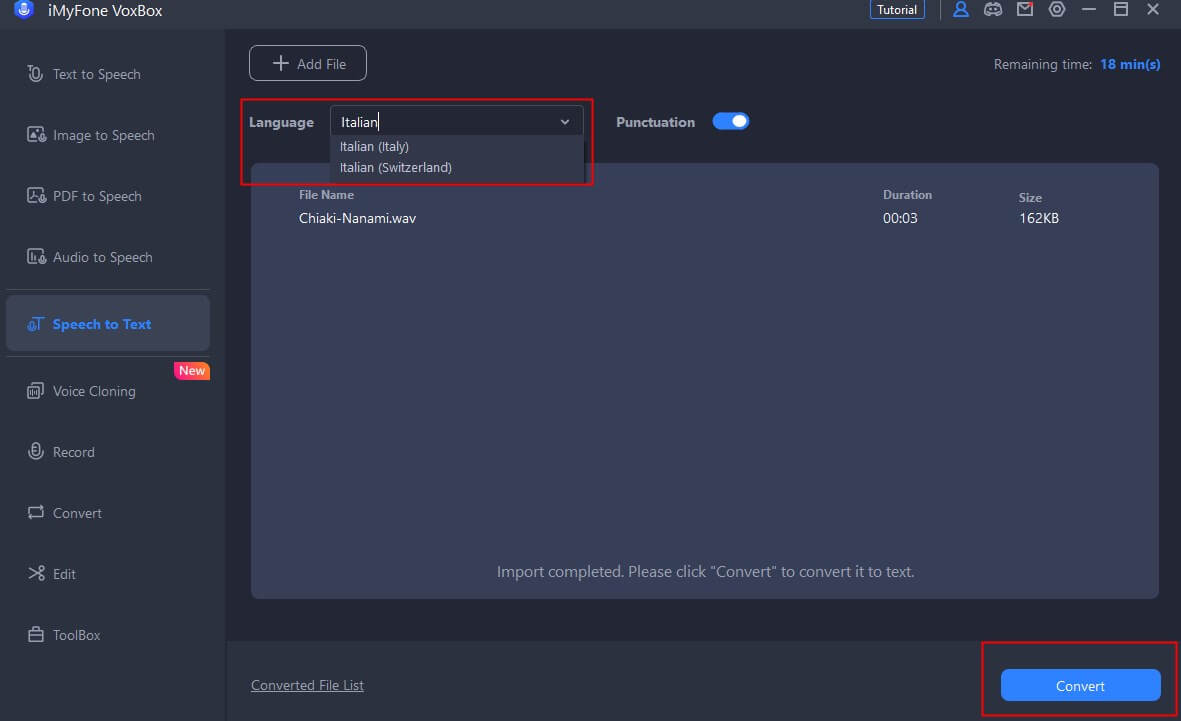Toggle the Punctuation switch
Viewport: 1181px width, 721px height.
click(x=731, y=121)
